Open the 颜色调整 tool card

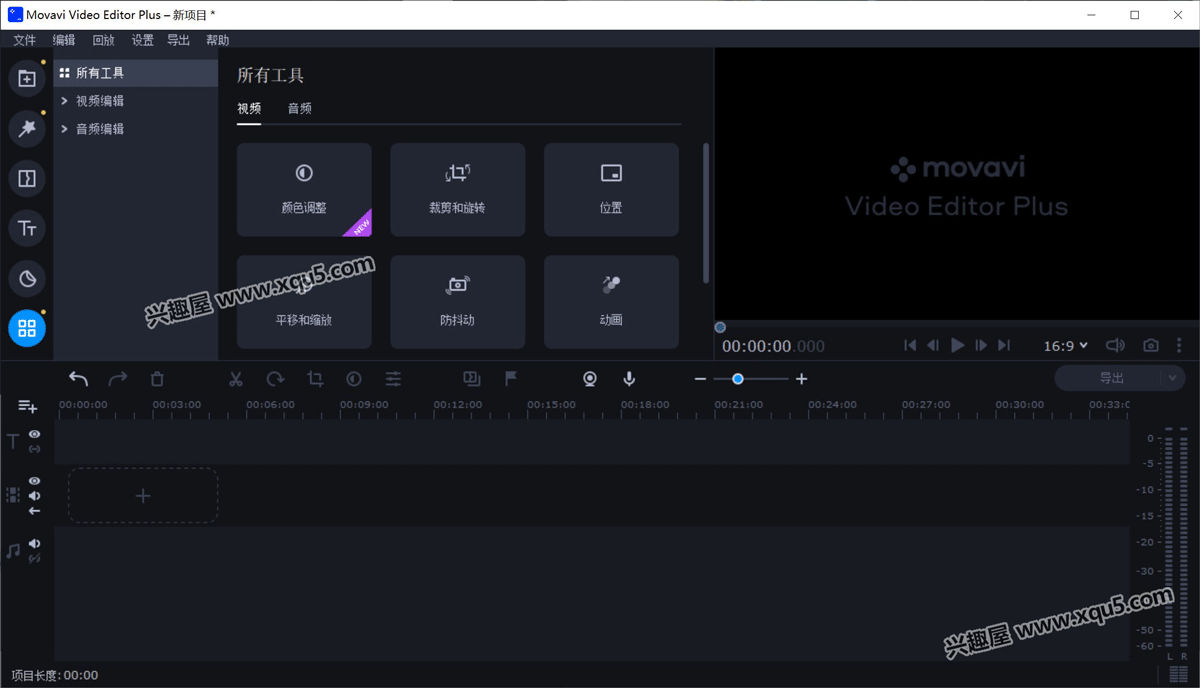tap(304, 190)
